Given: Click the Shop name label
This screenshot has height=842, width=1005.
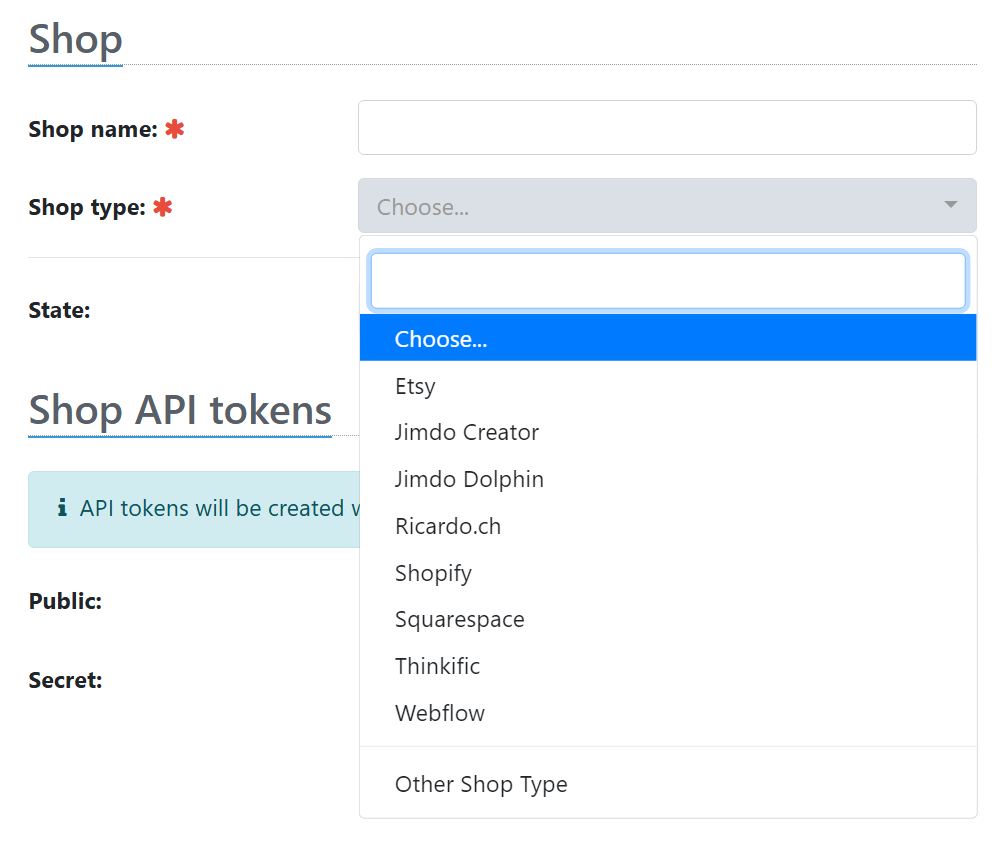Looking at the screenshot, I should coord(93,129).
